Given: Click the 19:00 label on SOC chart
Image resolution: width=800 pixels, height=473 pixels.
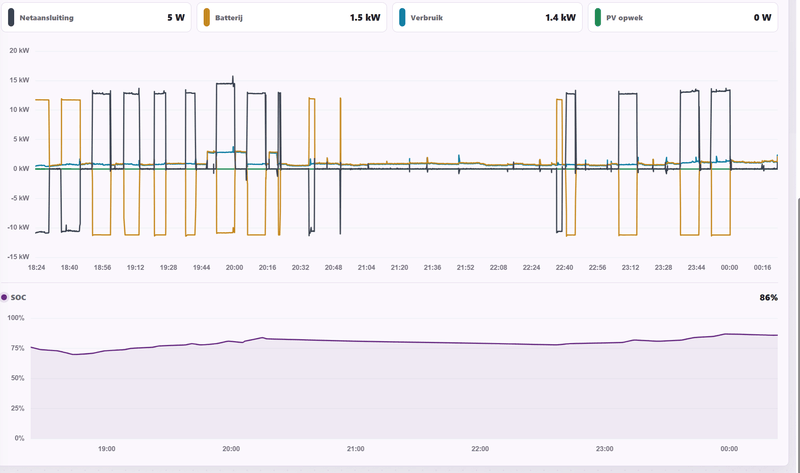Looking at the screenshot, I should pos(107,449).
